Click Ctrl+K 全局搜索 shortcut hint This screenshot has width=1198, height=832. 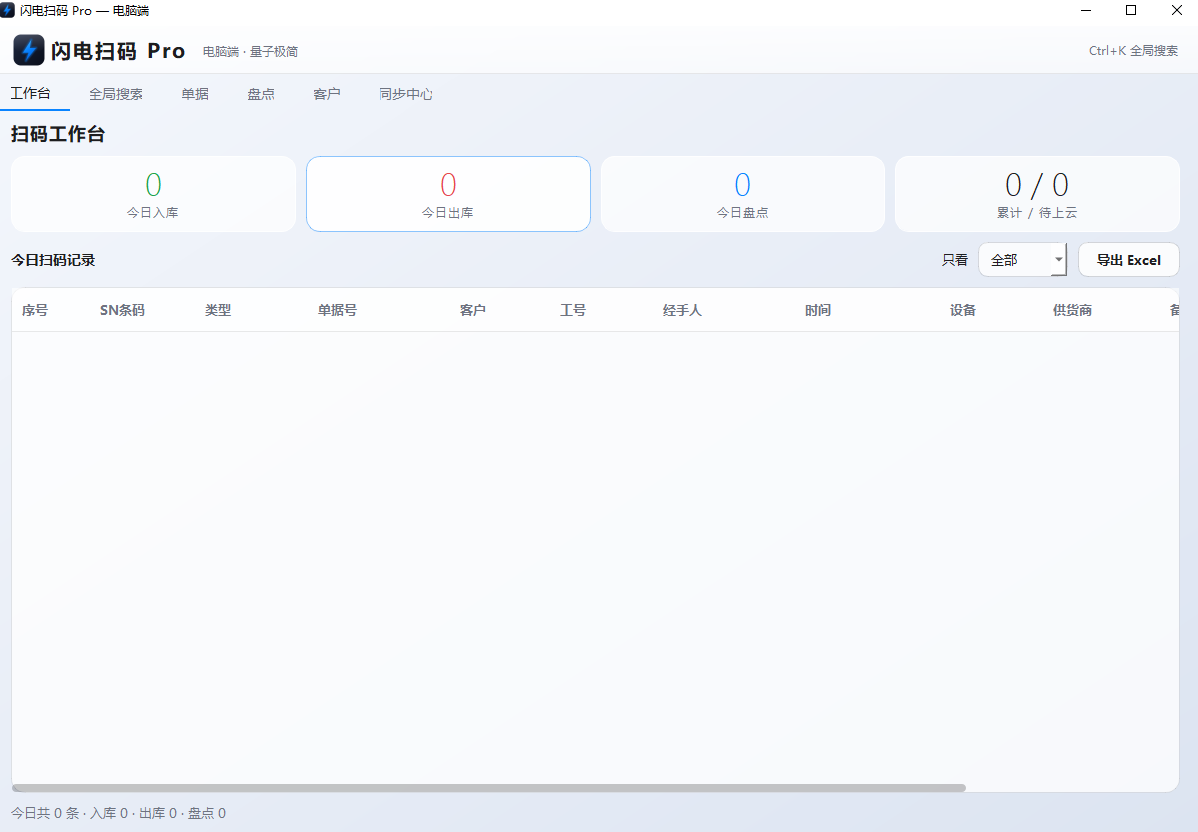(1133, 51)
